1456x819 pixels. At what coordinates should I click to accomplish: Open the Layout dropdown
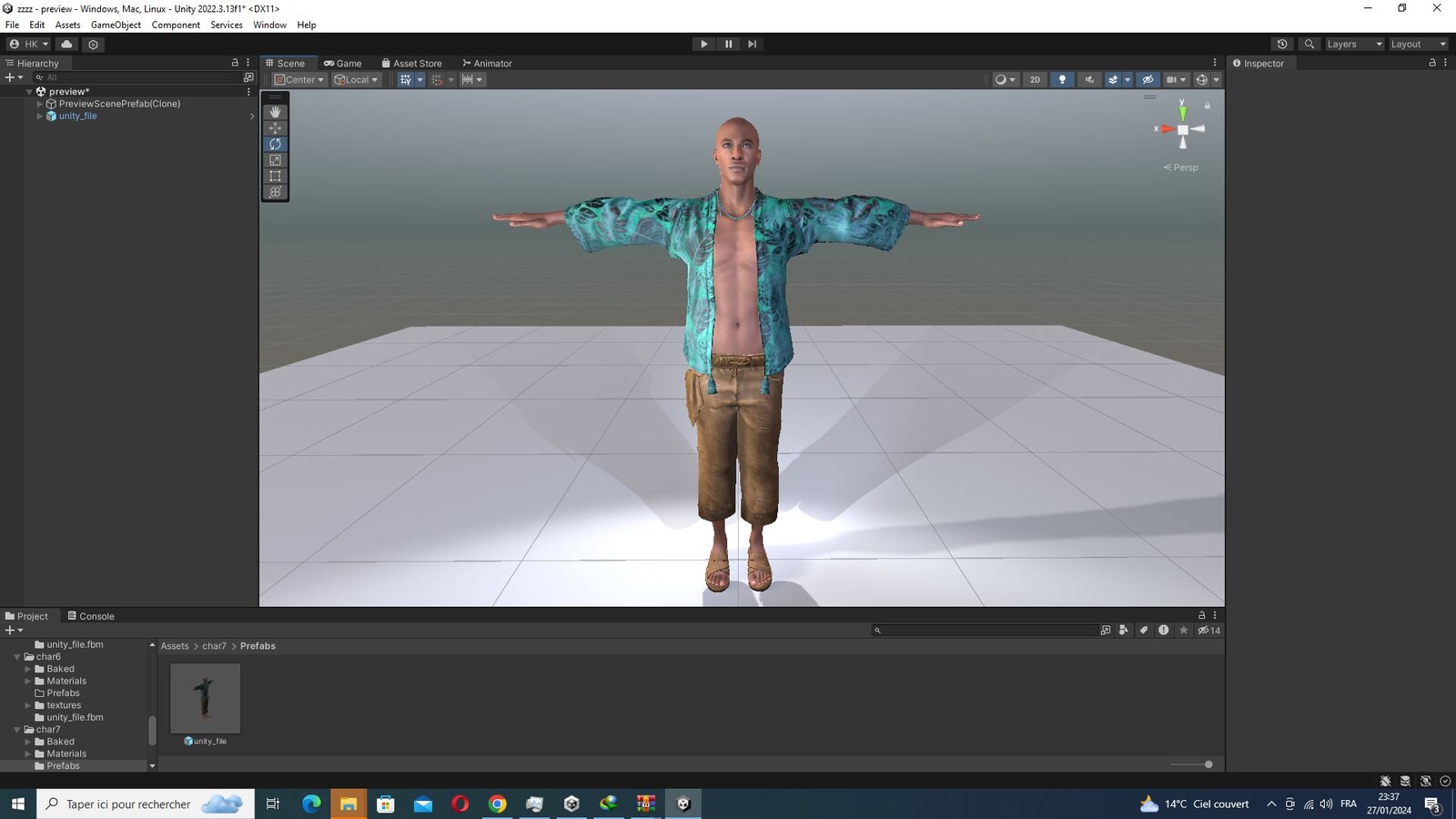coord(1418,44)
